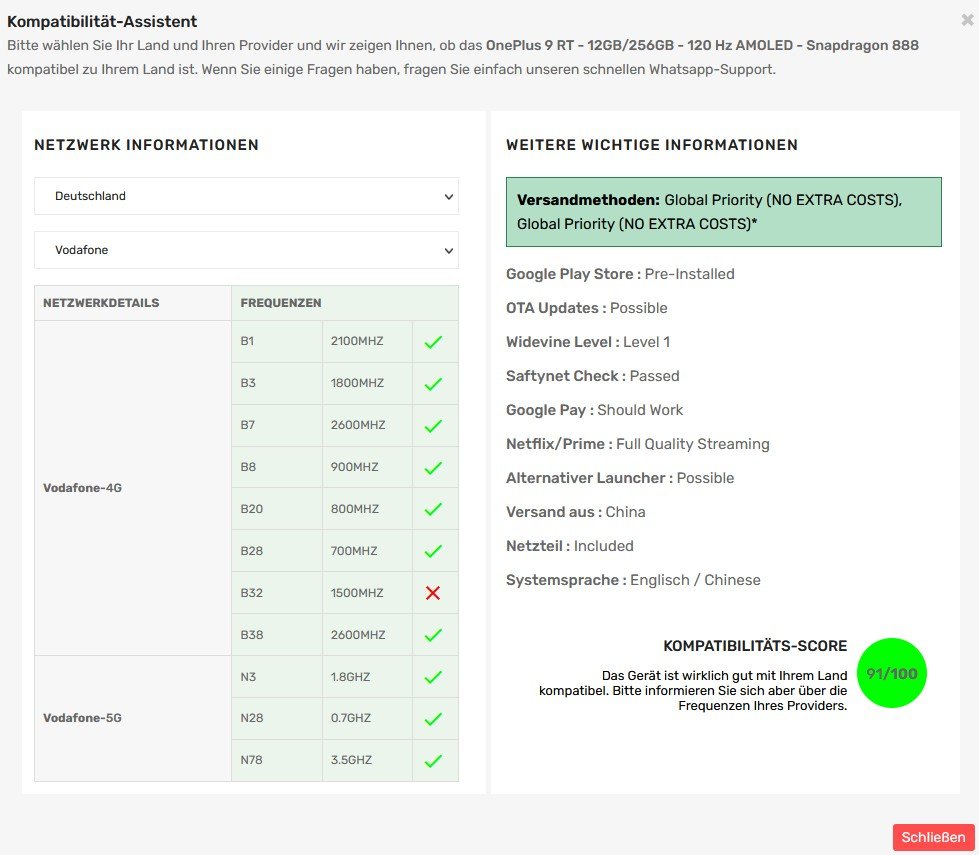The image size is (979, 855).
Task: Click the N28 band cell
Action: (277, 718)
